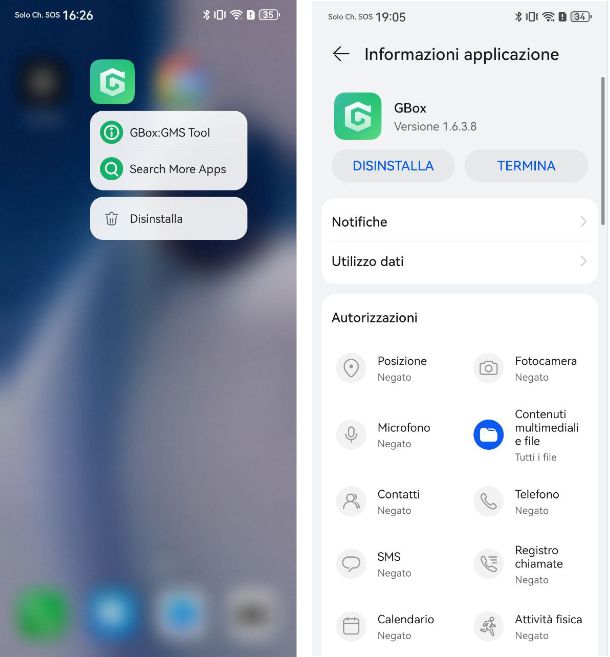Tap the Bluetooth icon in right status bar
This screenshot has width=610, height=657.
pyautogui.click(x=518, y=16)
